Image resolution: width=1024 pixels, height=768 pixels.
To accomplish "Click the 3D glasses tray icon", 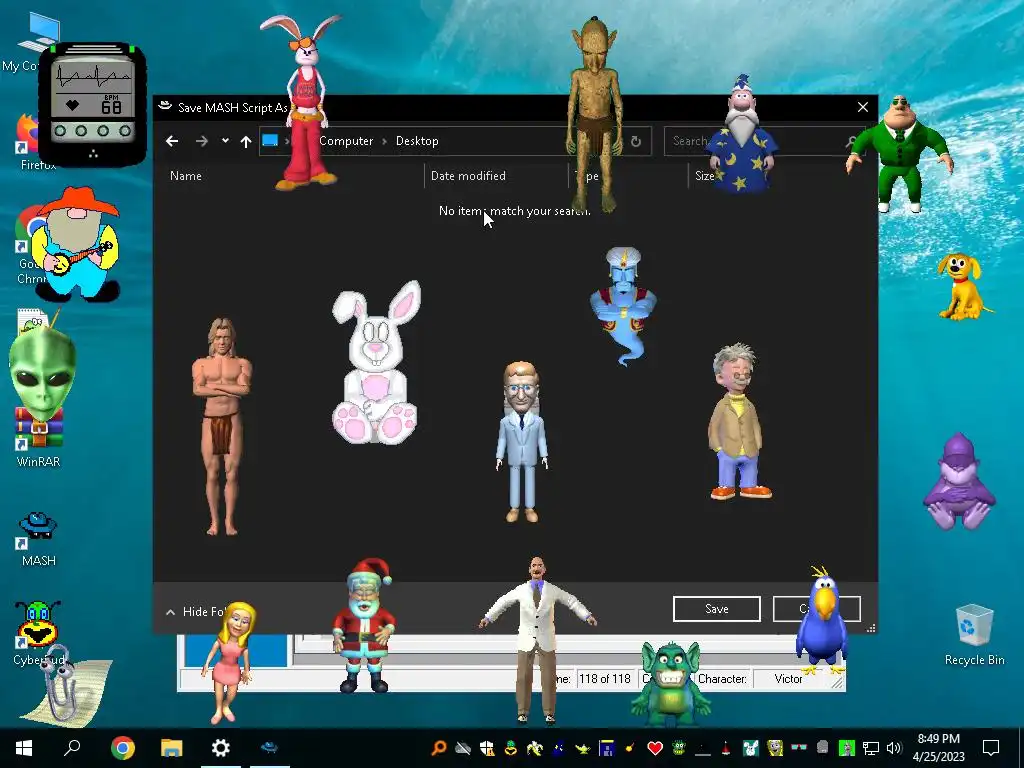I will [x=798, y=747].
